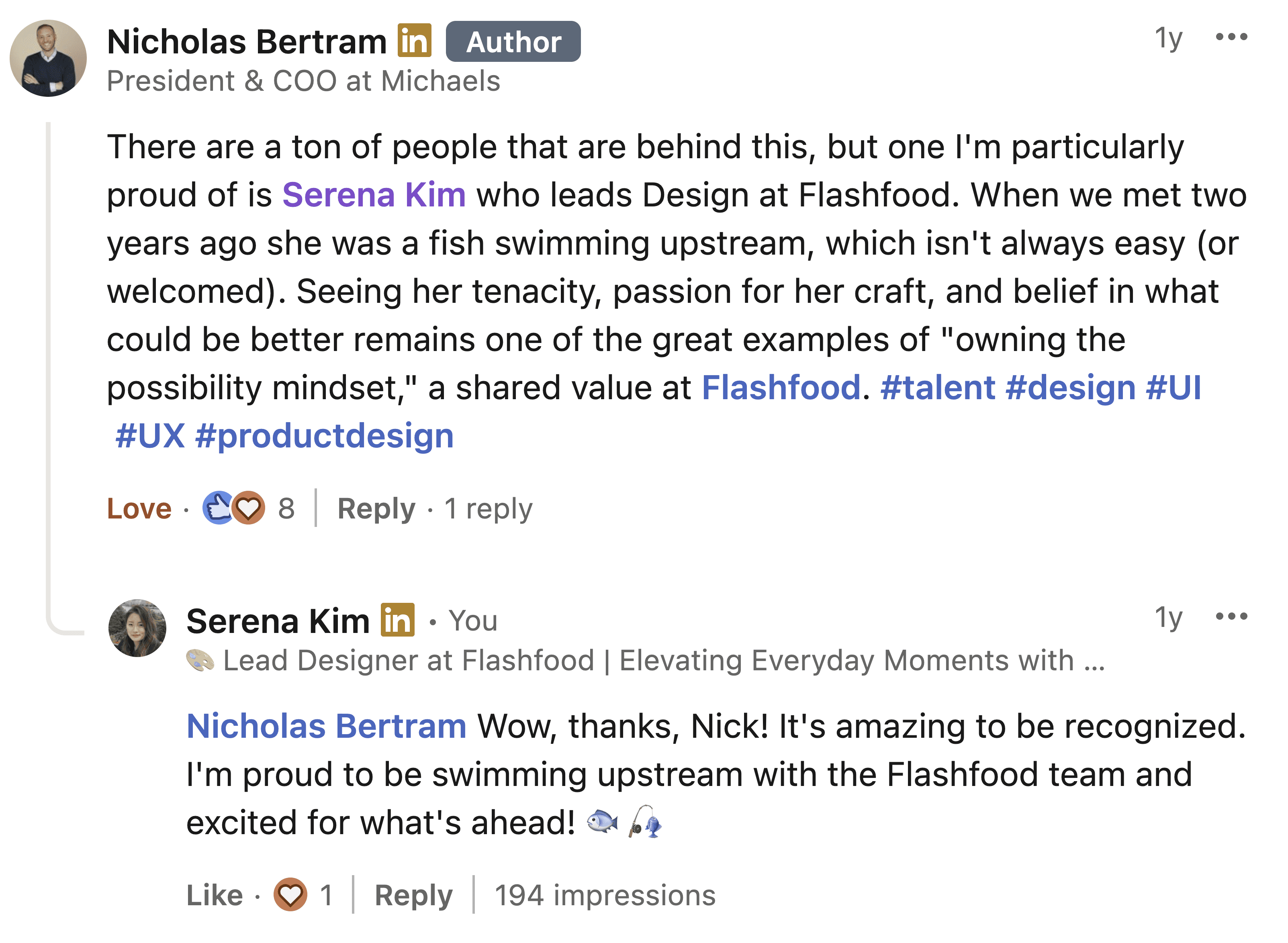Click the Author badge label

[513, 42]
